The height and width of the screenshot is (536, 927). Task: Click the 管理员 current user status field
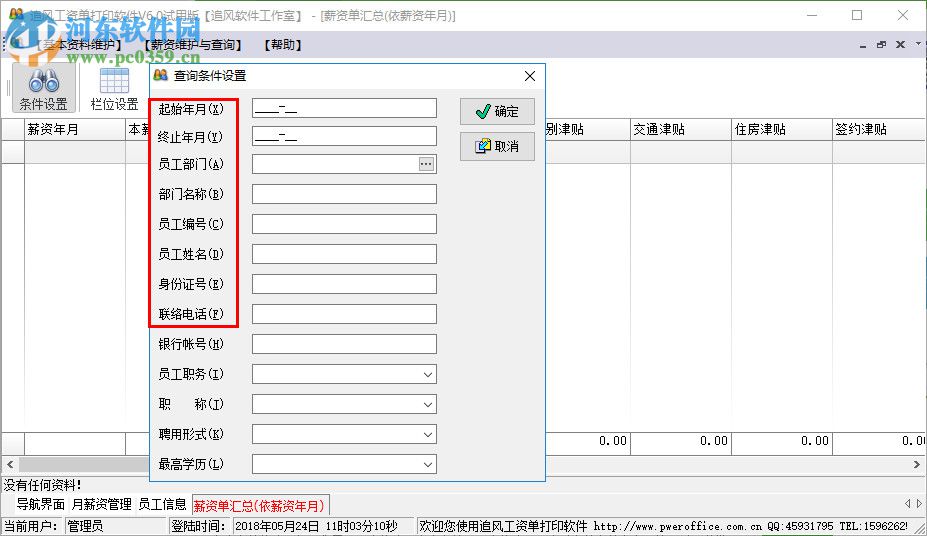(116, 526)
